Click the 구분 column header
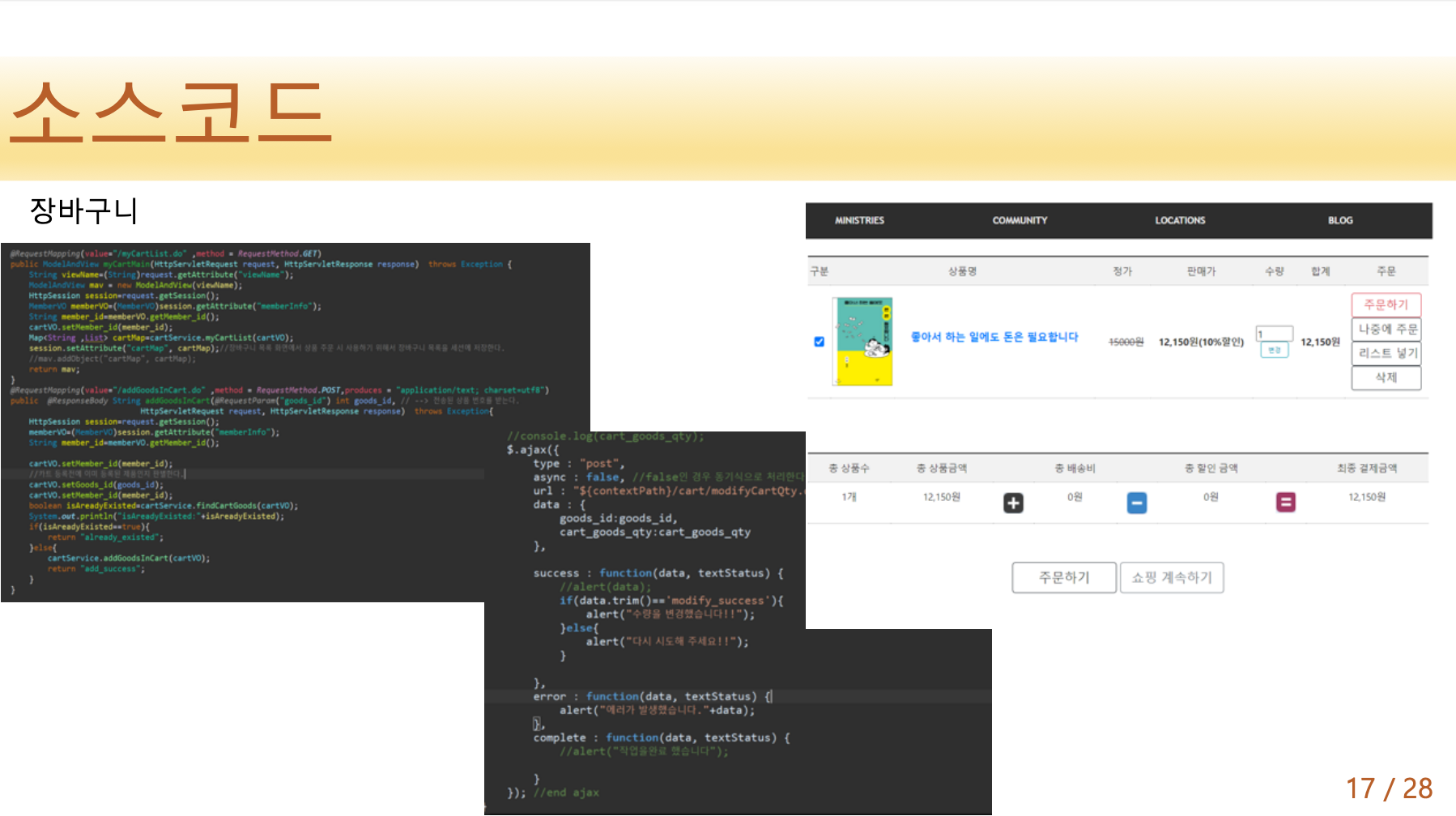Image resolution: width=1456 pixels, height=816 pixels. (819, 271)
